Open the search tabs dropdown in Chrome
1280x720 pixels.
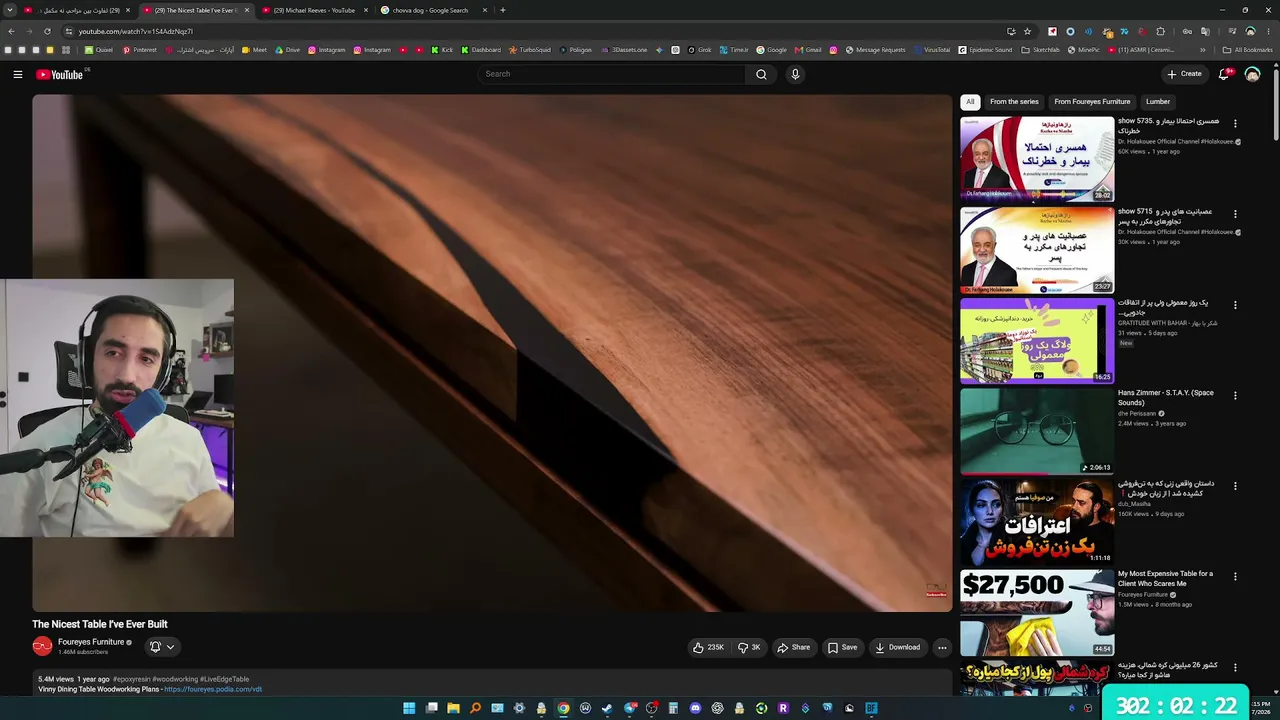point(10,10)
